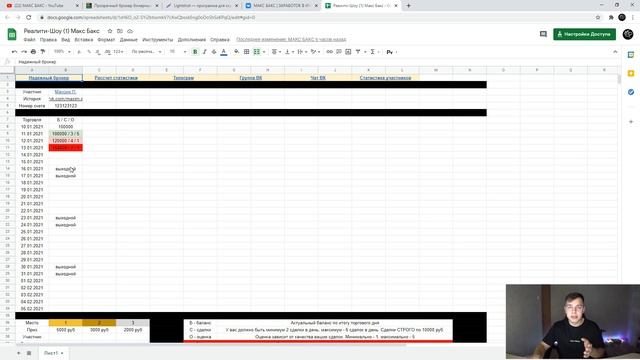Format cell as percent
Image resolution: width=640 pixels, height=360 pixels.
pyautogui.click(x=89, y=52)
